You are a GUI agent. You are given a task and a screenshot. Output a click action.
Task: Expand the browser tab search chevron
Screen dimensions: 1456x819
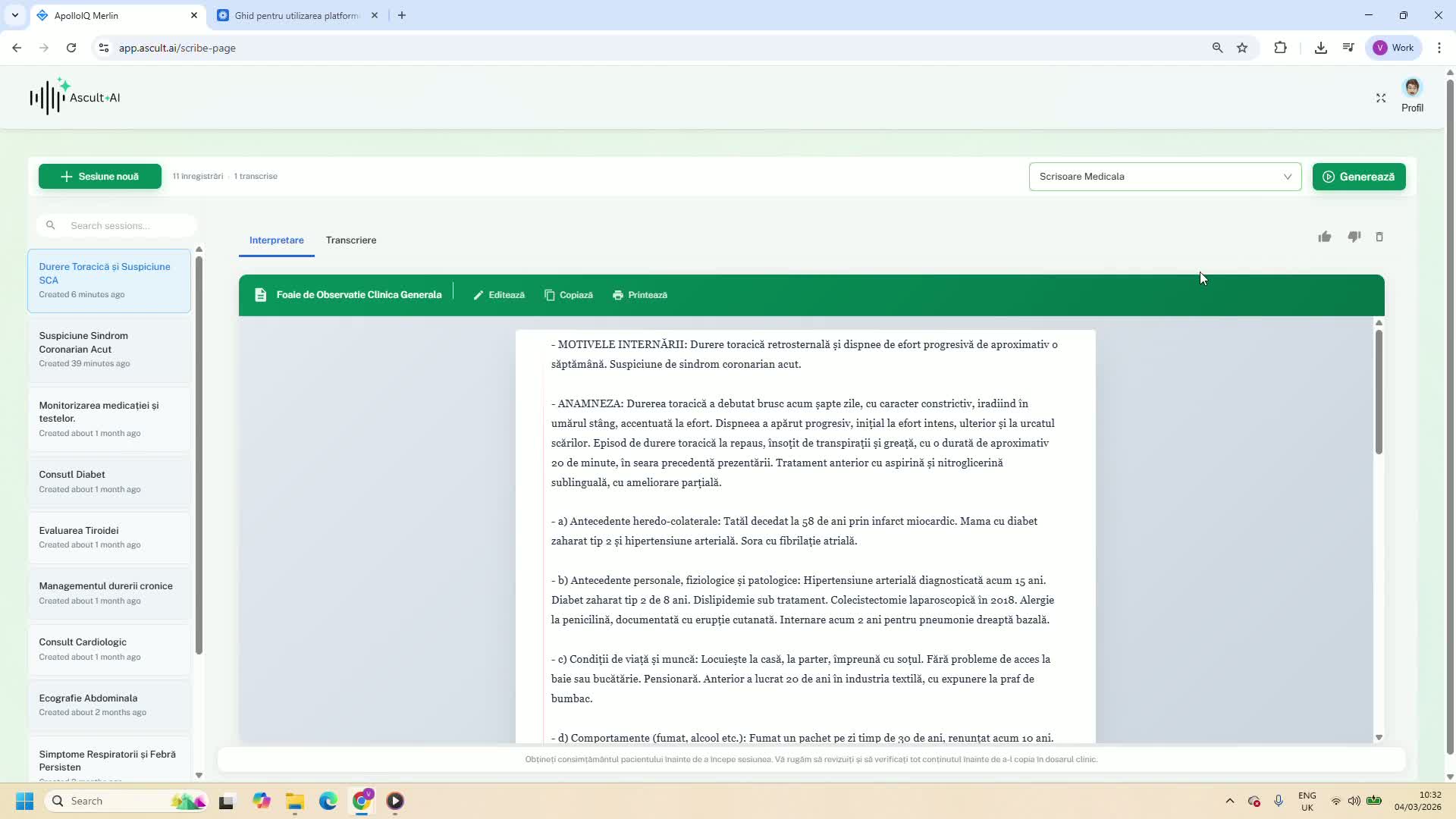(14, 15)
